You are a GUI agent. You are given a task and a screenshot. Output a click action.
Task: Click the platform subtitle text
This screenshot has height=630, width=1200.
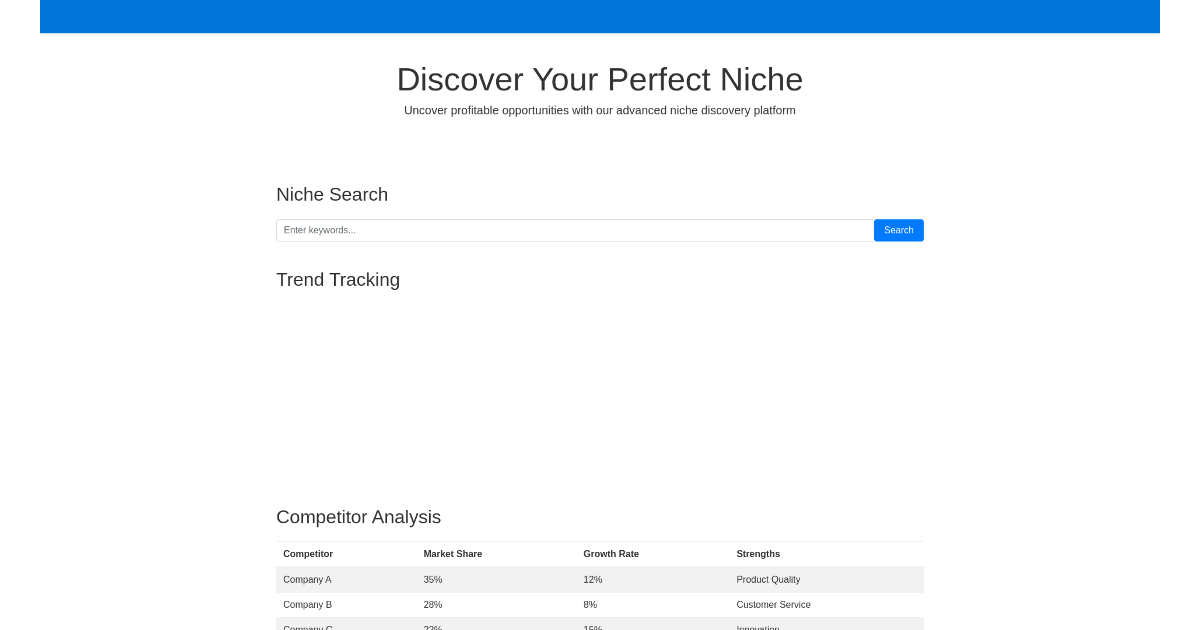pyautogui.click(x=600, y=110)
